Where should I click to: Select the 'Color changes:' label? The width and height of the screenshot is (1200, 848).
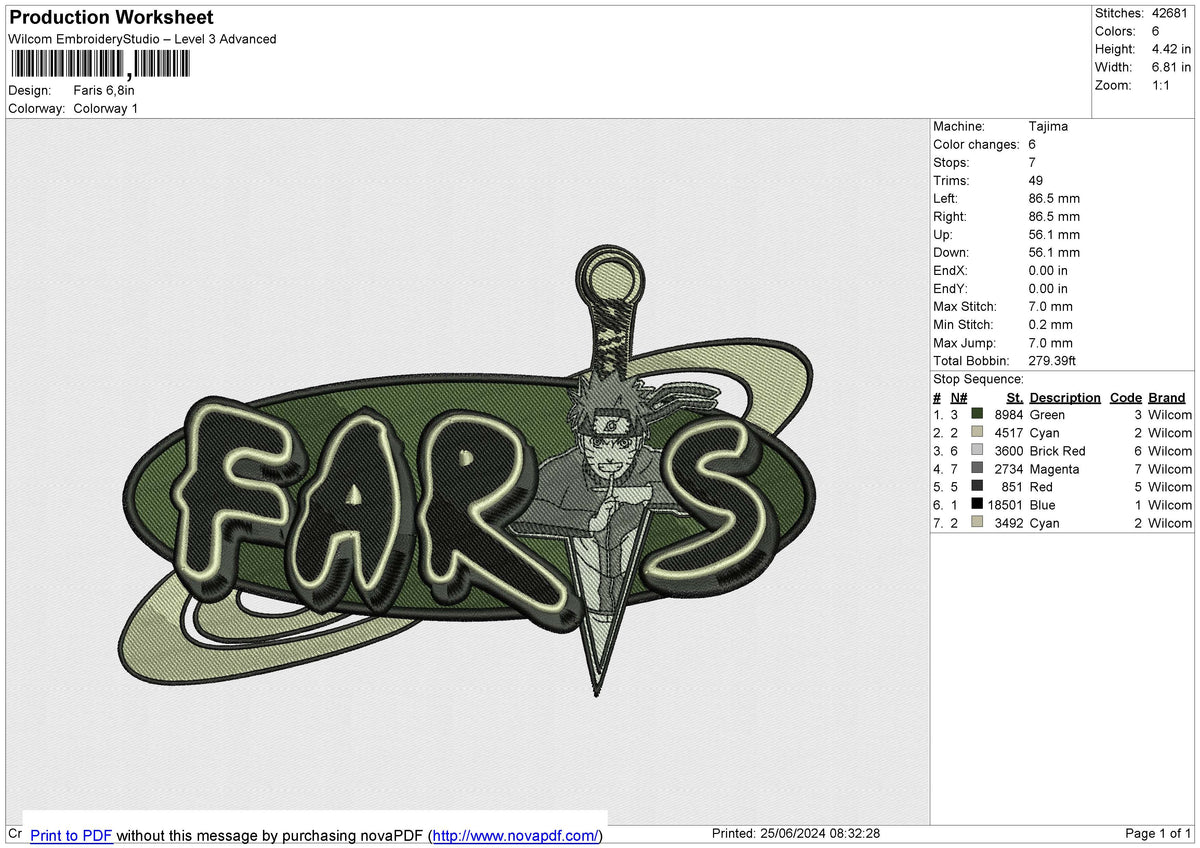coord(976,145)
